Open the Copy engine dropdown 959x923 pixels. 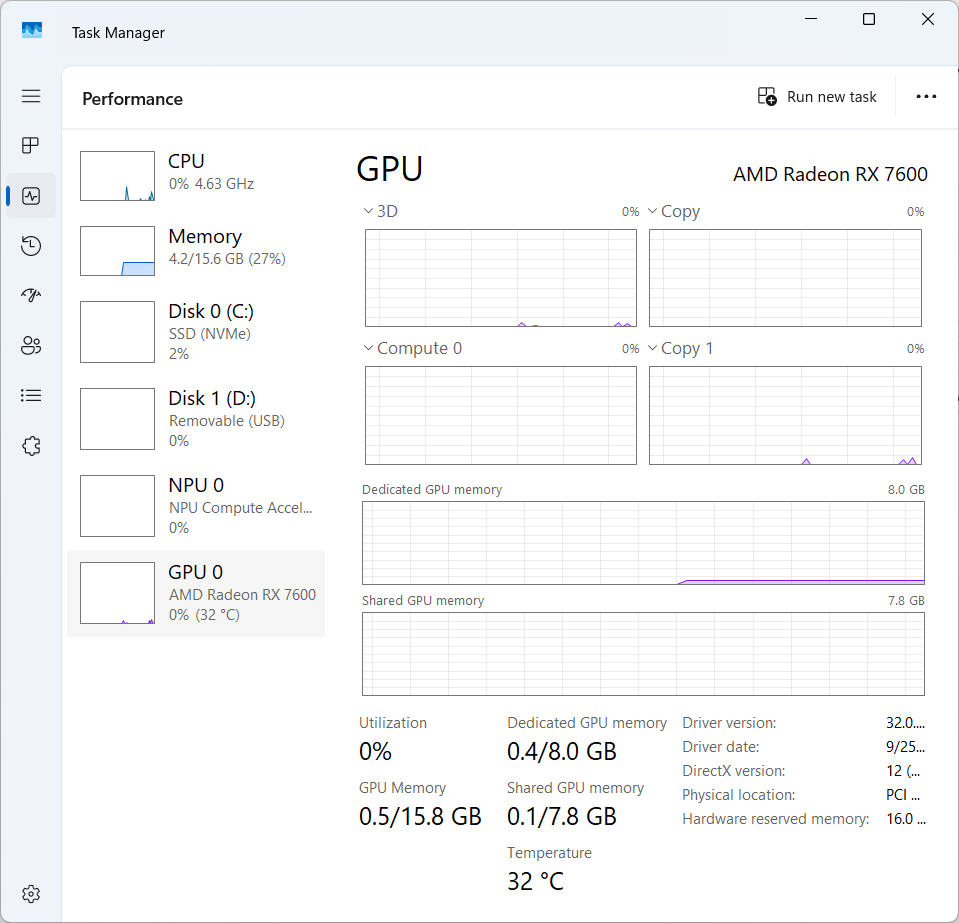tap(674, 212)
